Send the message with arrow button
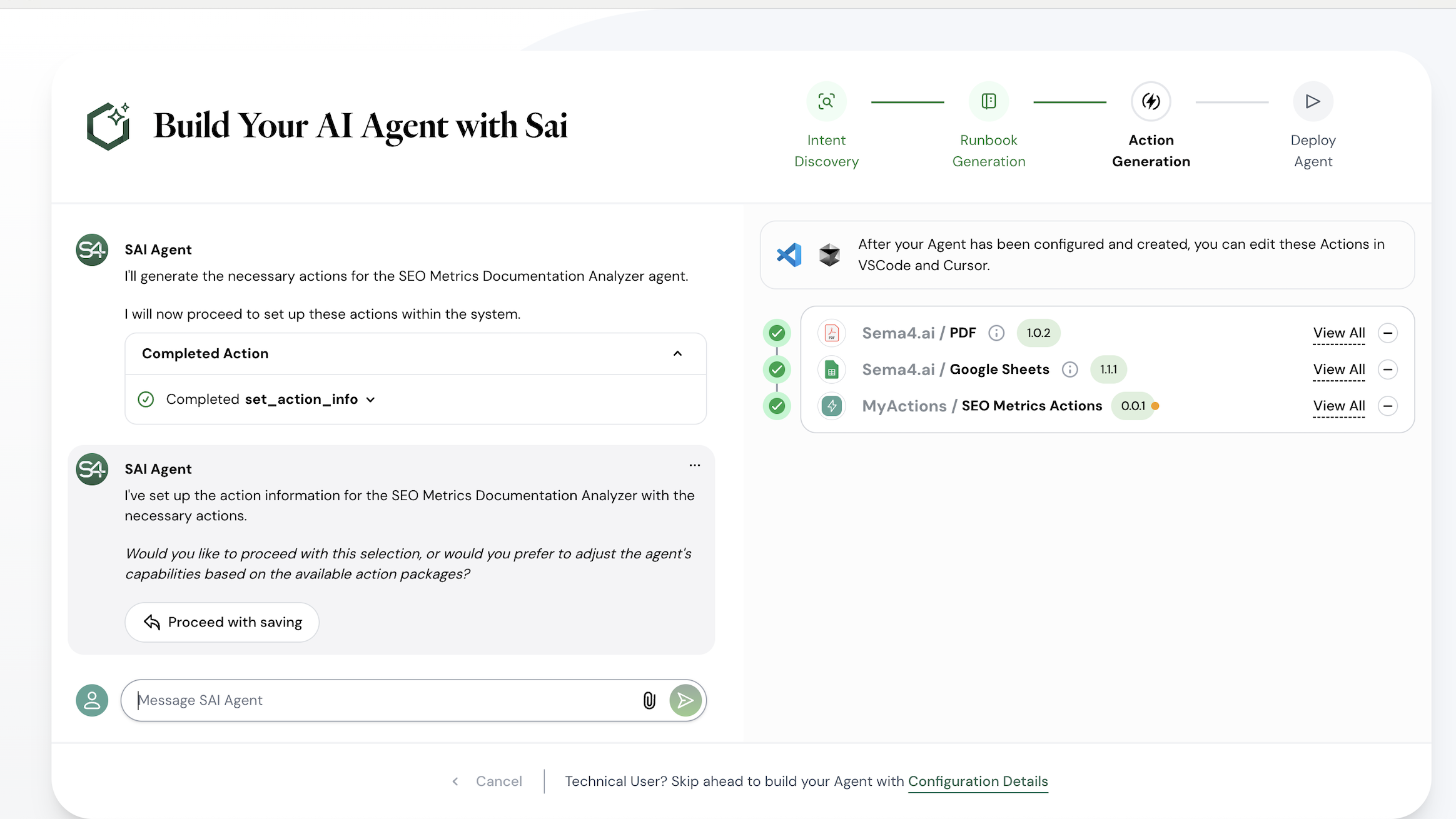Screen dimensions: 1456x819 [x=685, y=700]
